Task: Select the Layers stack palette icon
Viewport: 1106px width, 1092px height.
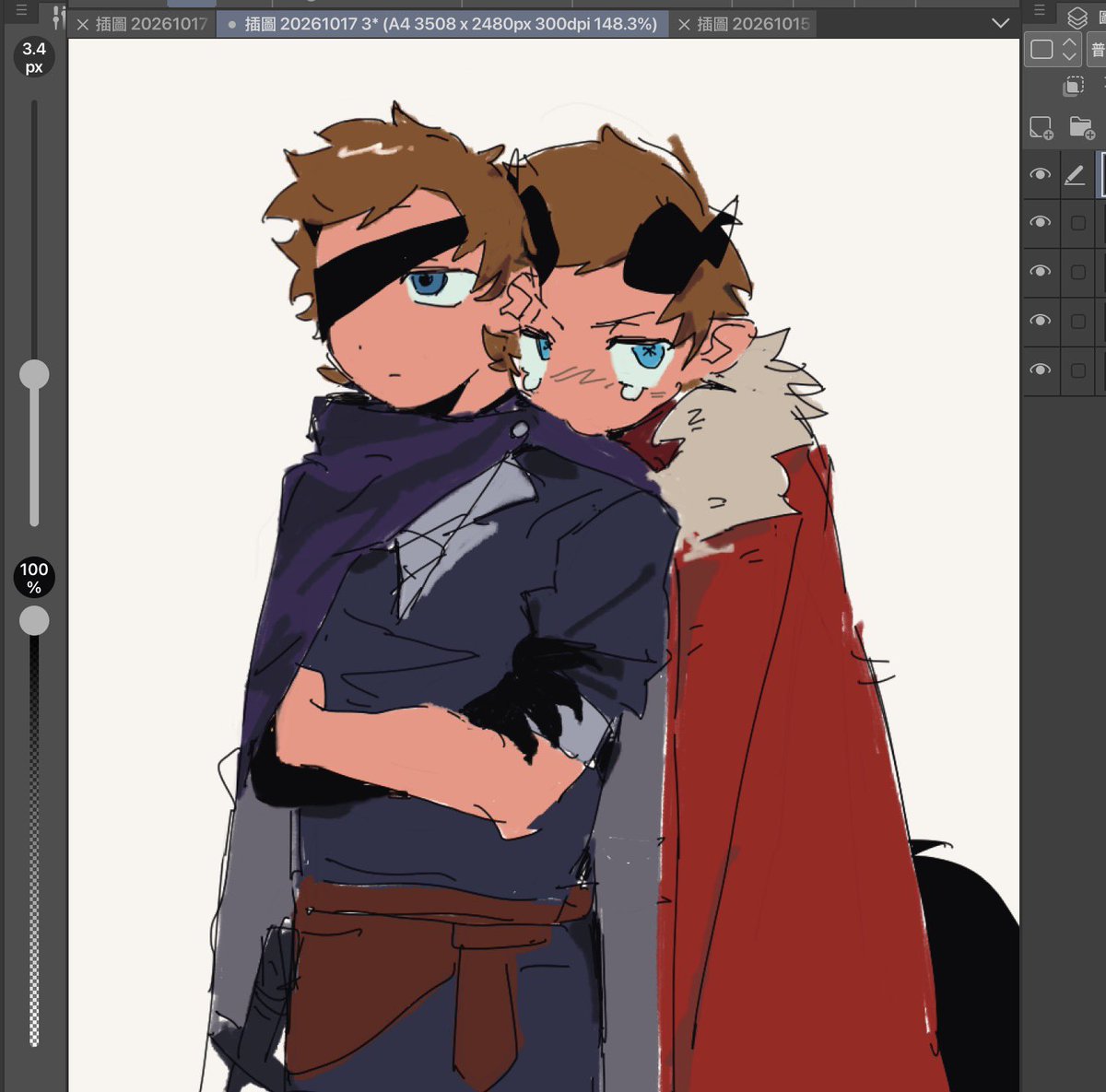Action: point(1077,17)
